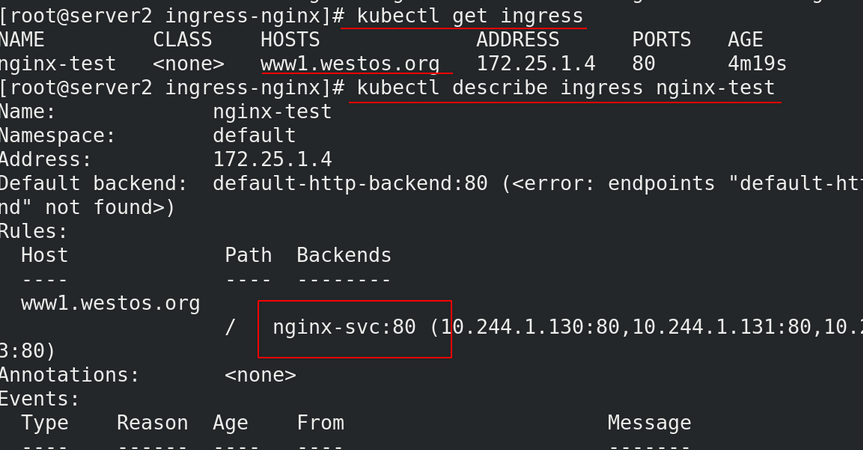This screenshot has height=450, width=863.
Task: Click the Message heading under Events
Action: point(649,423)
